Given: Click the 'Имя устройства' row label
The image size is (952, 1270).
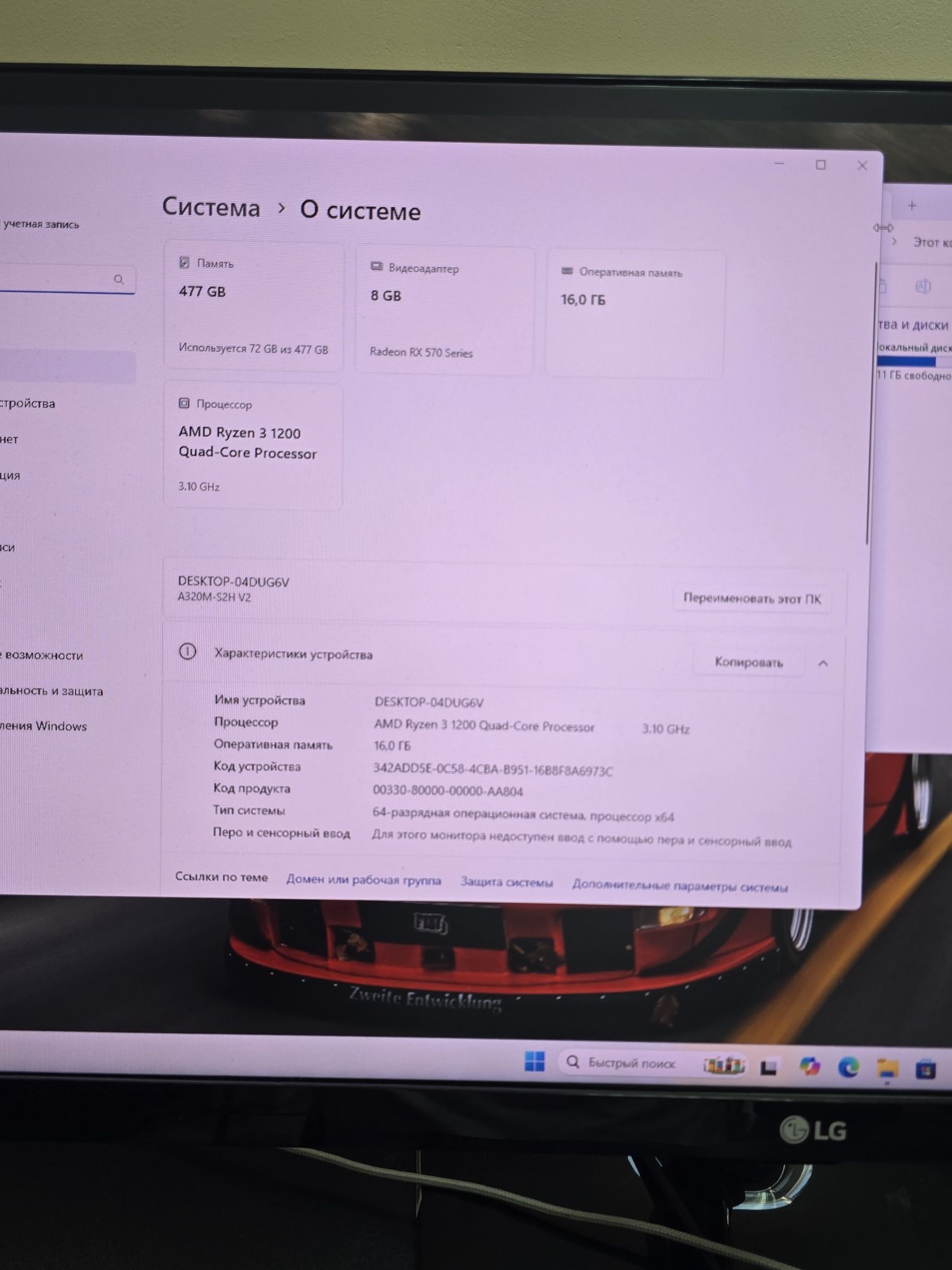Looking at the screenshot, I should [260, 700].
